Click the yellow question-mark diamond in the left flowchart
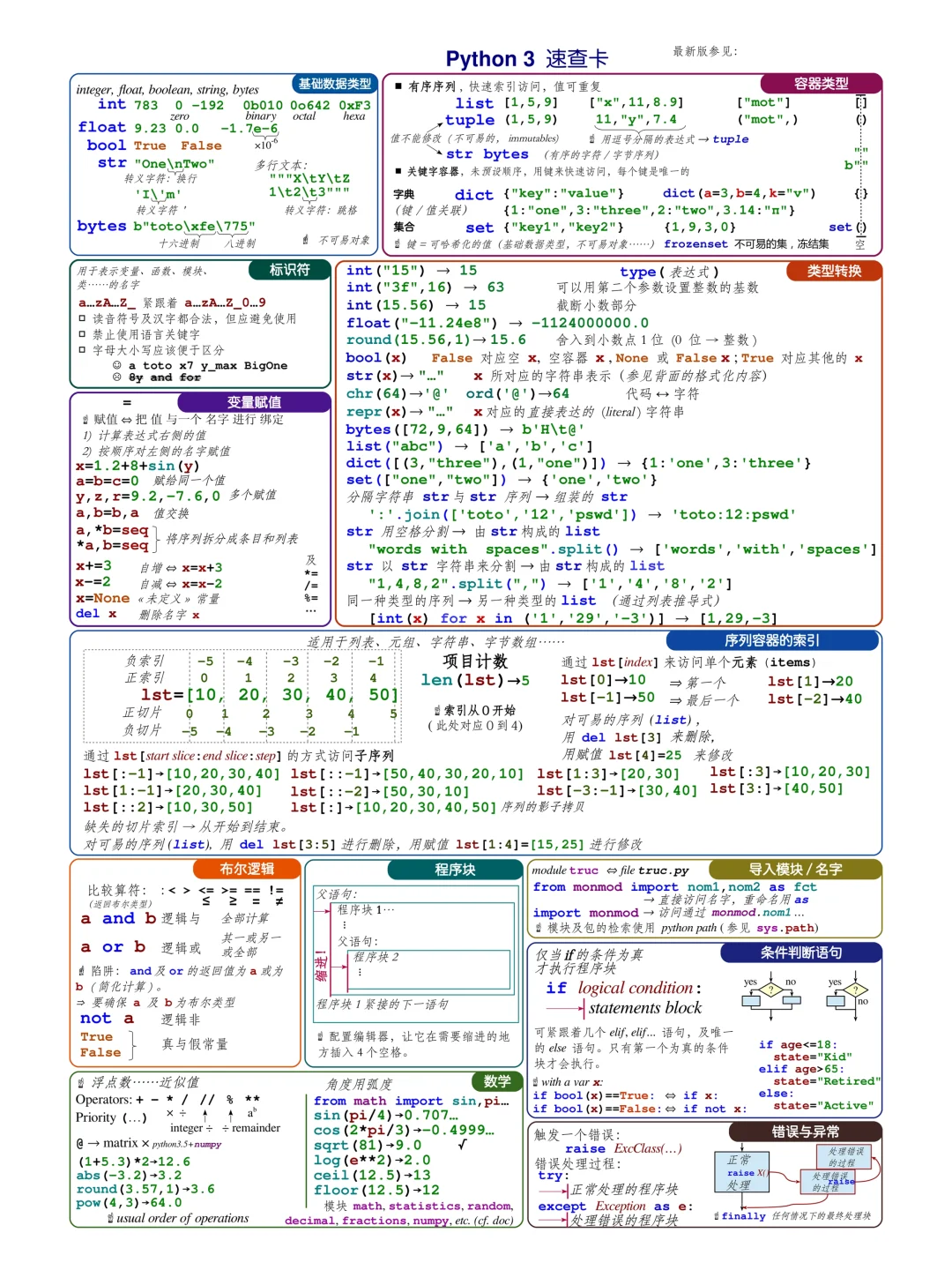The image size is (952, 1270). [x=770, y=989]
